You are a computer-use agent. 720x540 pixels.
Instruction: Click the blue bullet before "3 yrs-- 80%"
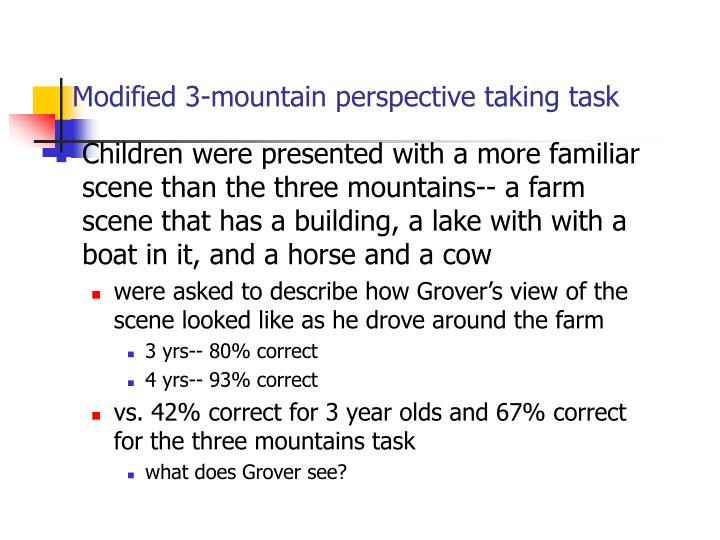click(x=131, y=353)
